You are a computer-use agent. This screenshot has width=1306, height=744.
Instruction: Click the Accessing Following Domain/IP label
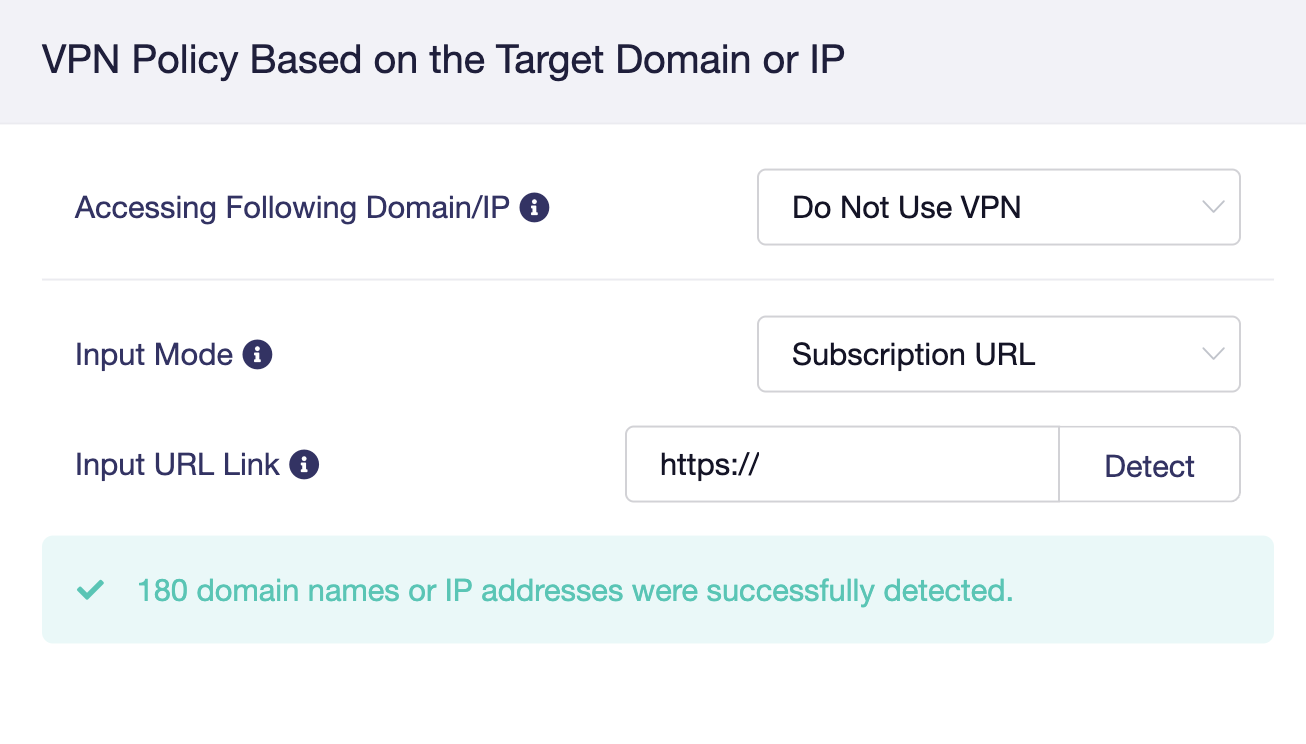tap(292, 208)
